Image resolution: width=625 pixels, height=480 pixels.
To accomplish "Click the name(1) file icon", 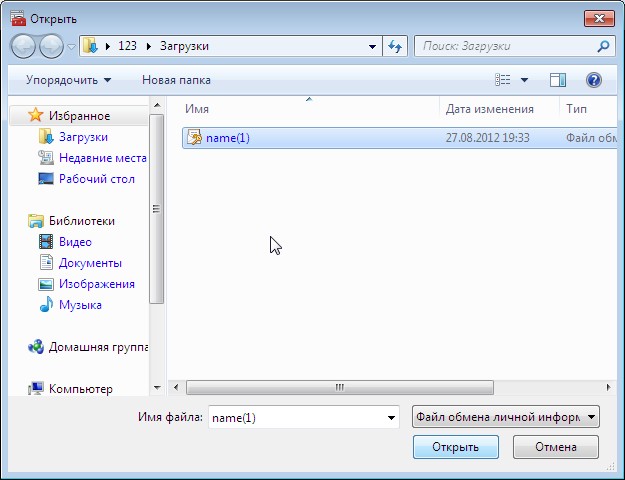I will coord(194,138).
